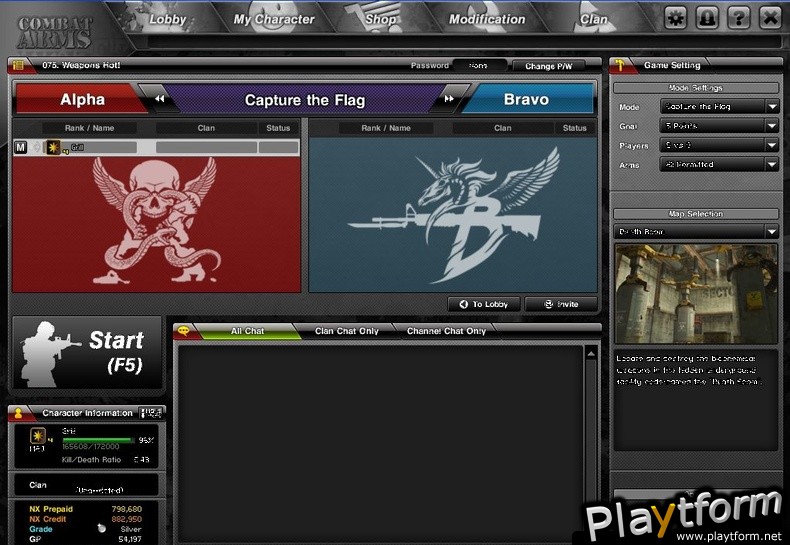The image size is (790, 545).
Task: Click the previous mode double-arrow left of Capture the Flag
Action: [x=160, y=99]
